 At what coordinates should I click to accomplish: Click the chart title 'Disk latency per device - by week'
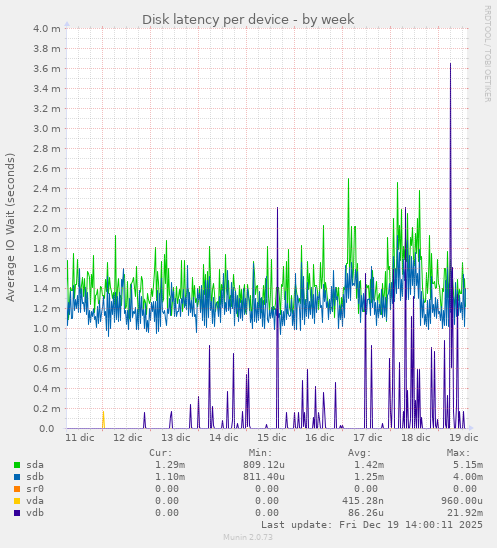[248, 20]
